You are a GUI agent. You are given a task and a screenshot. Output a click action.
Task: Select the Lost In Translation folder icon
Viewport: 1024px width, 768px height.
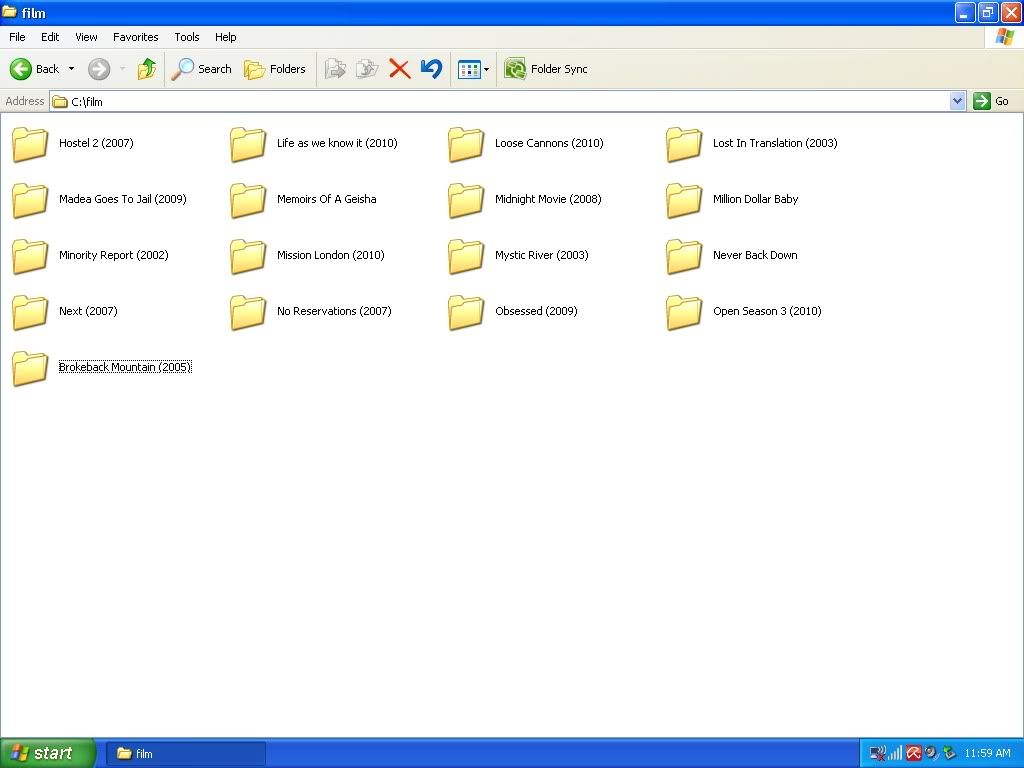[684, 144]
